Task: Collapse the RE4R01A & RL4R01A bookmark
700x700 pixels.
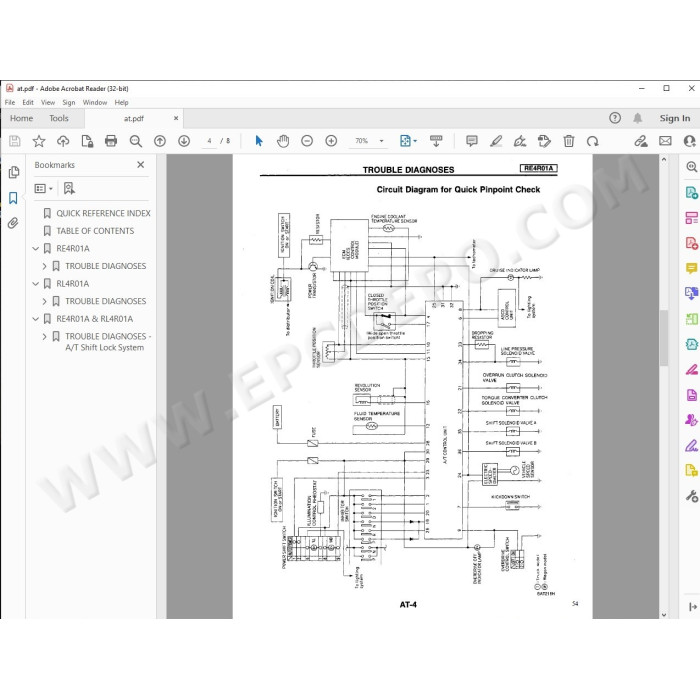Action: (36, 319)
